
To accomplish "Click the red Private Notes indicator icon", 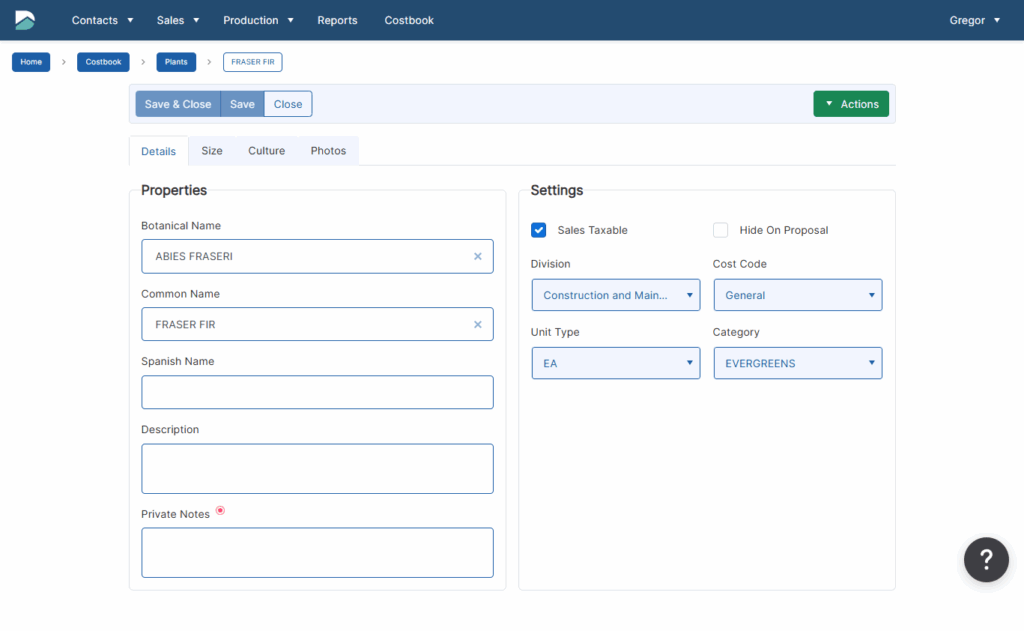I will (220, 511).
